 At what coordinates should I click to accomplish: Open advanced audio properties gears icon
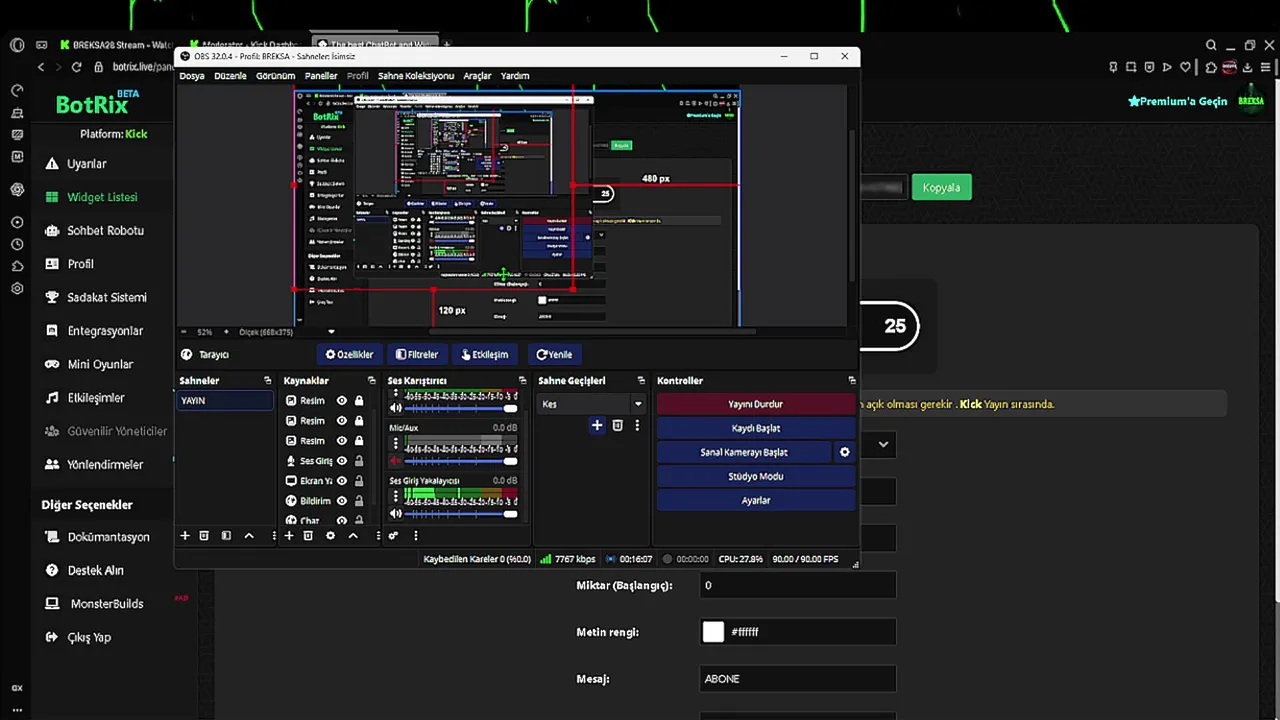[393, 536]
